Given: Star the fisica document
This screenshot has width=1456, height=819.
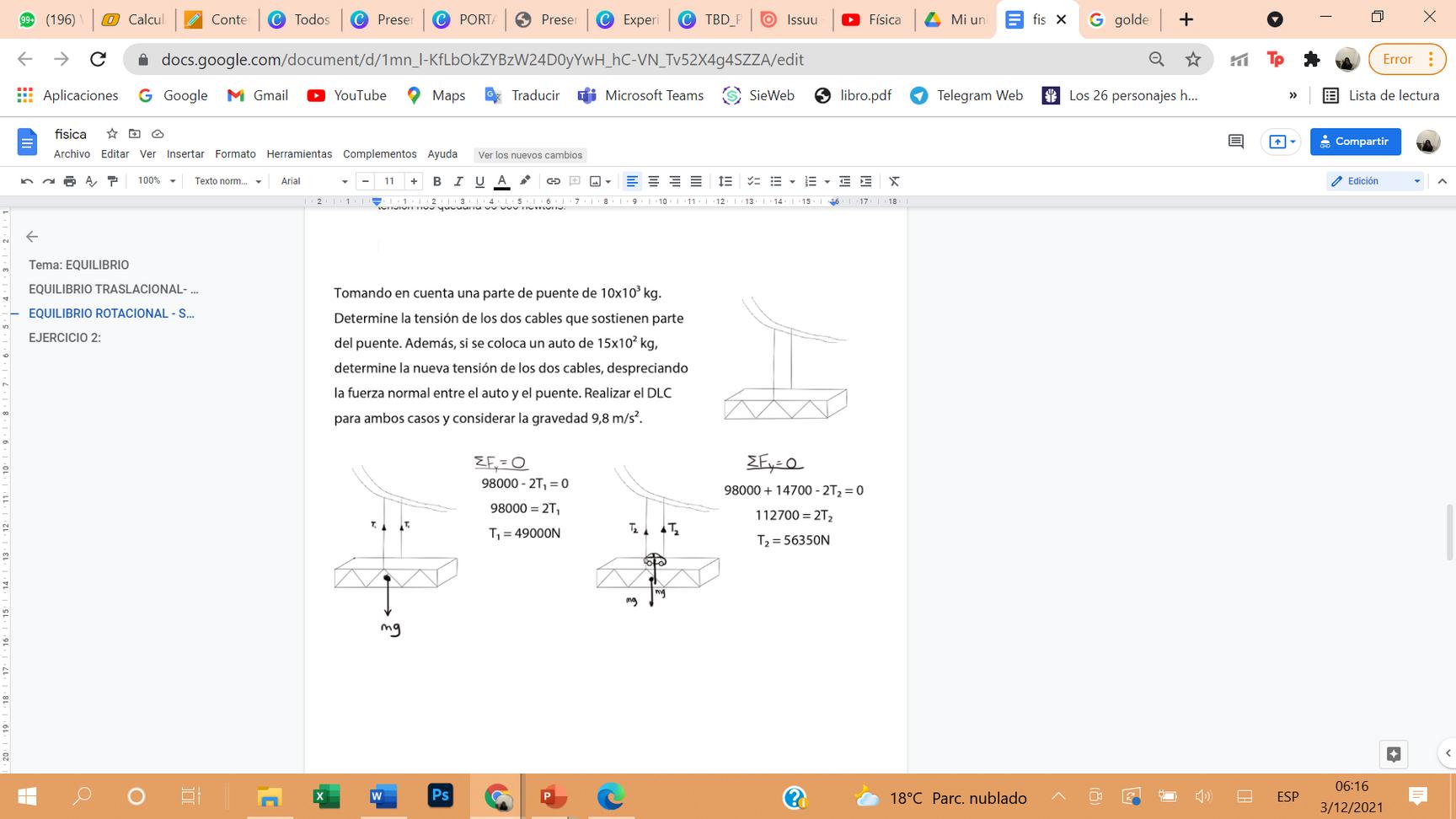Looking at the screenshot, I should [112, 134].
